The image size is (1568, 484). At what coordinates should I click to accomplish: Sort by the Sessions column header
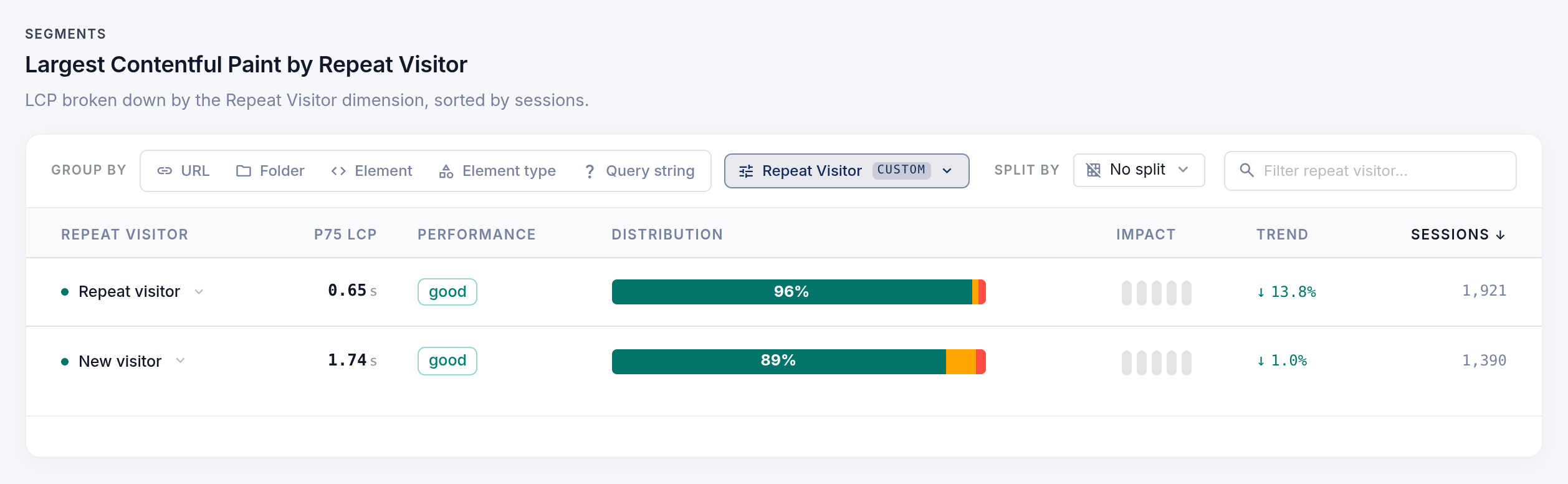(1458, 235)
